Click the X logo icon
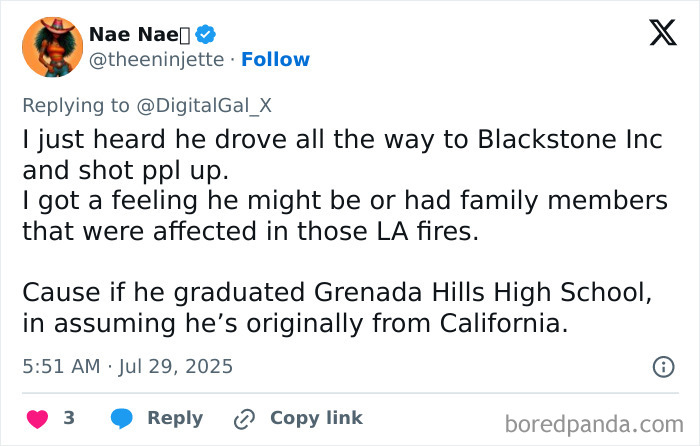 [x=655, y=35]
